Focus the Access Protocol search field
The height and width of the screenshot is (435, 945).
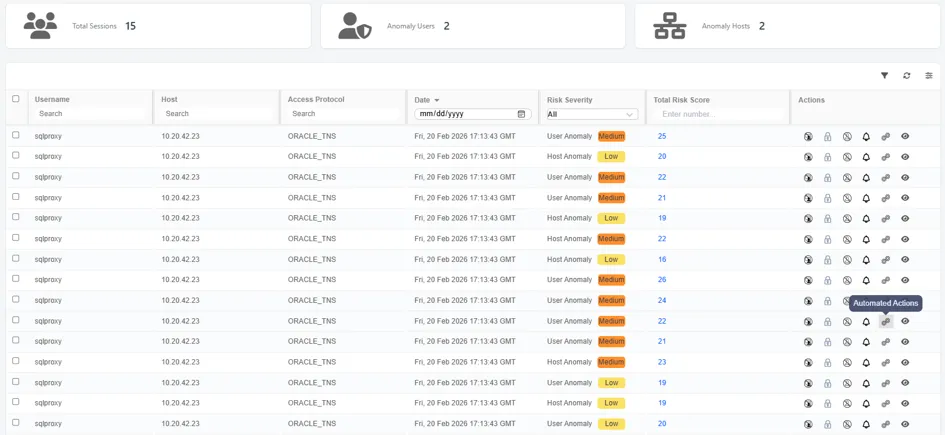point(344,113)
